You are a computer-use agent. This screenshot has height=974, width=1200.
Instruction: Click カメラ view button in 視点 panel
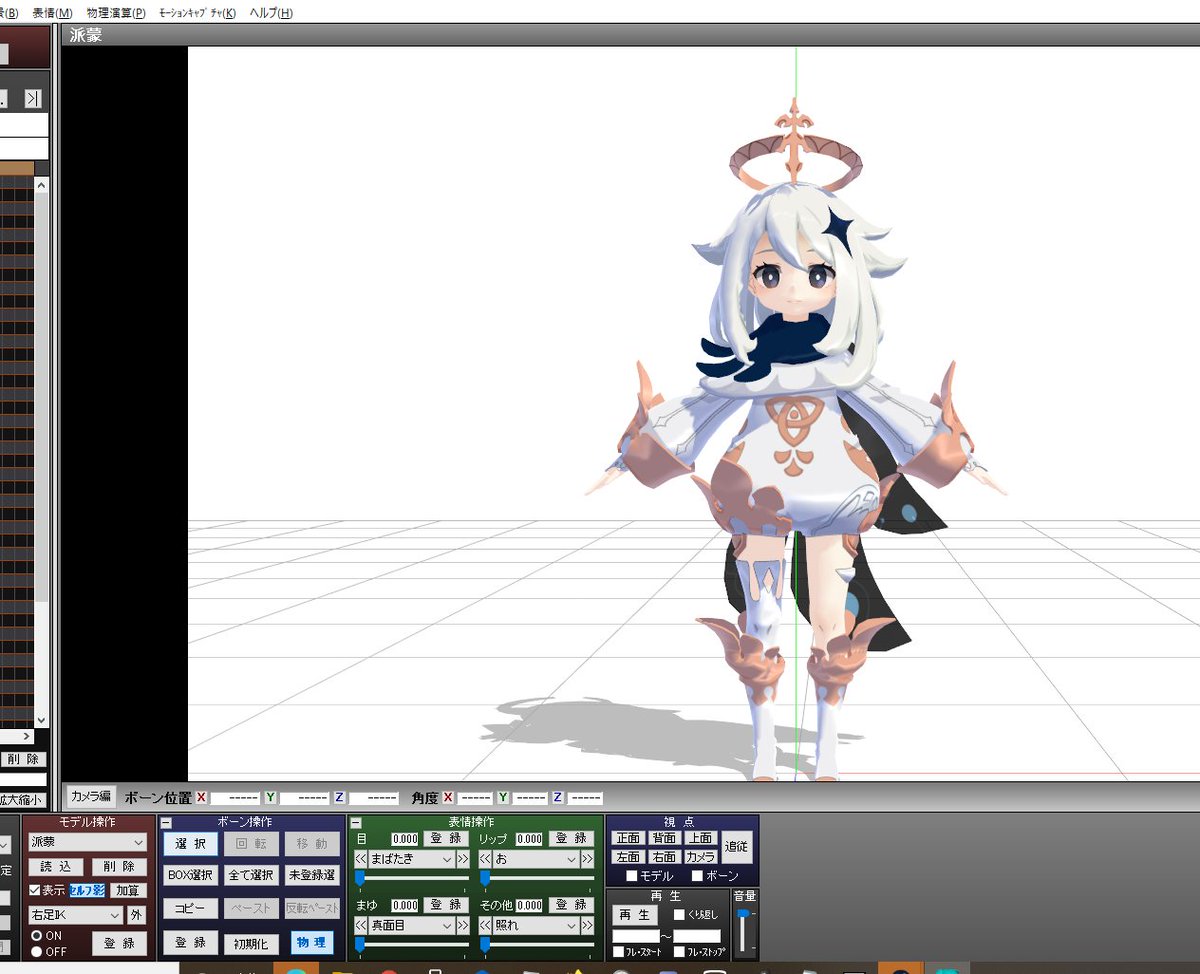click(700, 857)
